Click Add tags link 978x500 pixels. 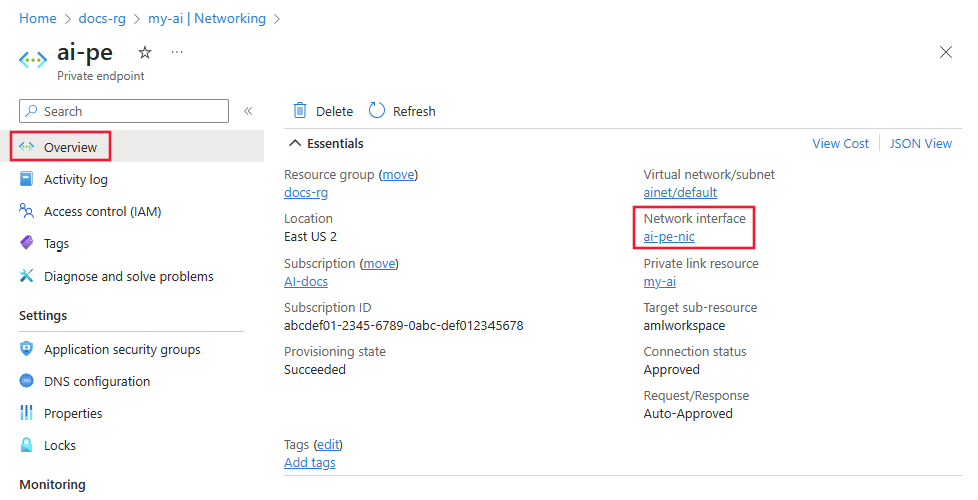pos(309,463)
